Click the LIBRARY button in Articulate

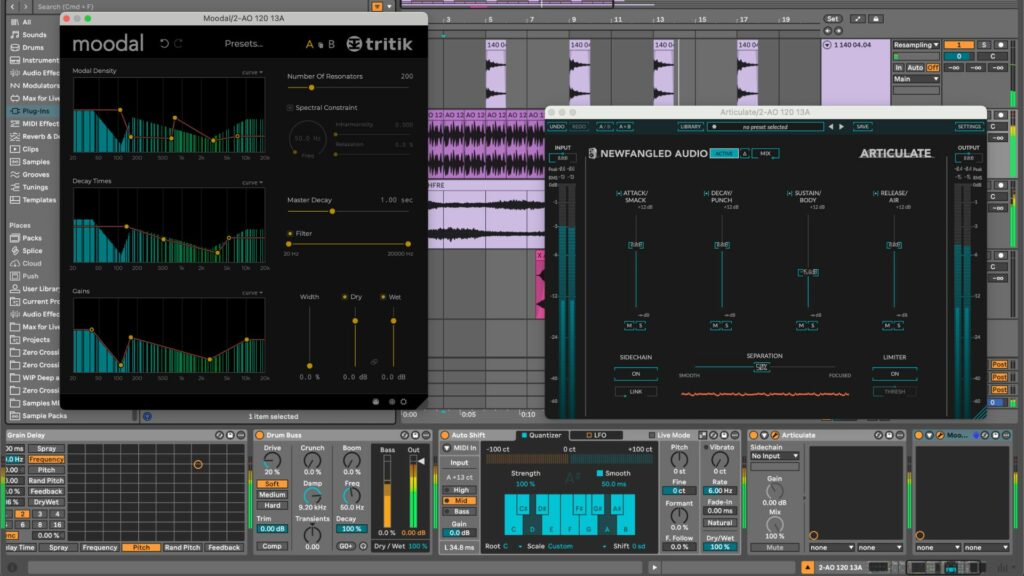(690, 127)
